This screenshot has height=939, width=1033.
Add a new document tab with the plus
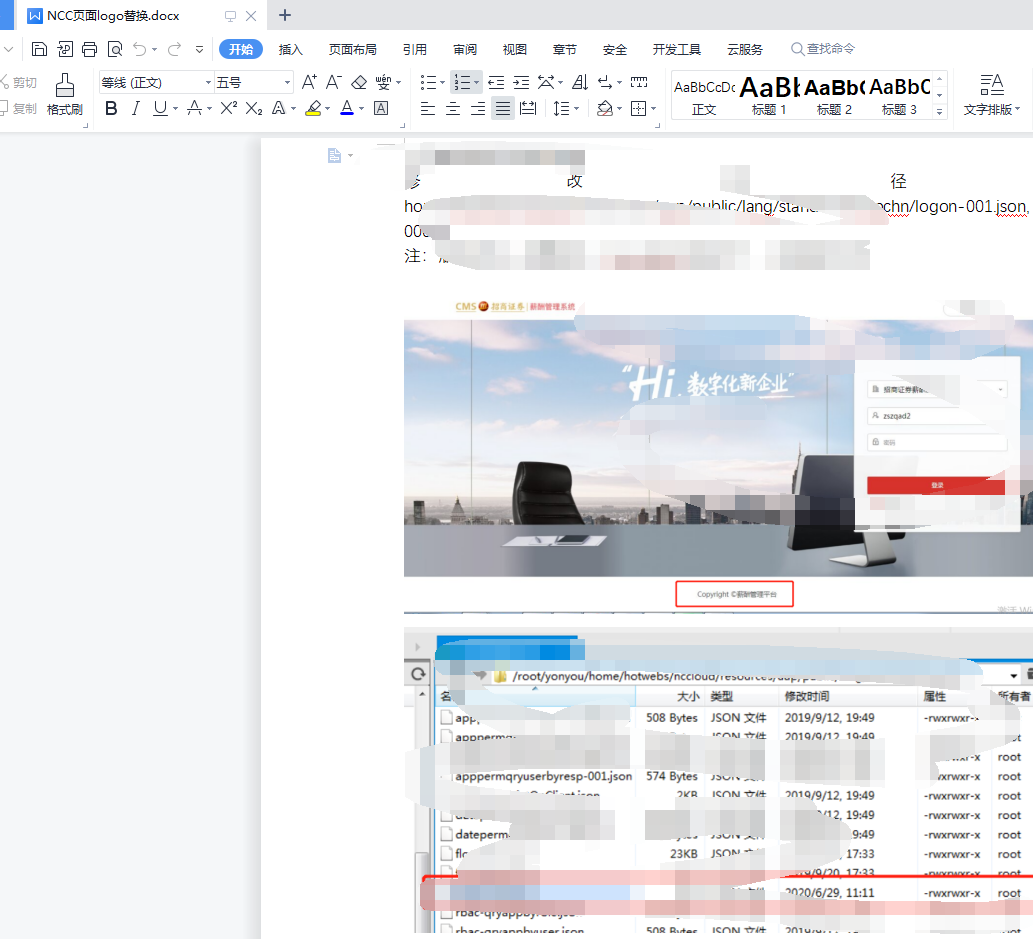click(285, 15)
